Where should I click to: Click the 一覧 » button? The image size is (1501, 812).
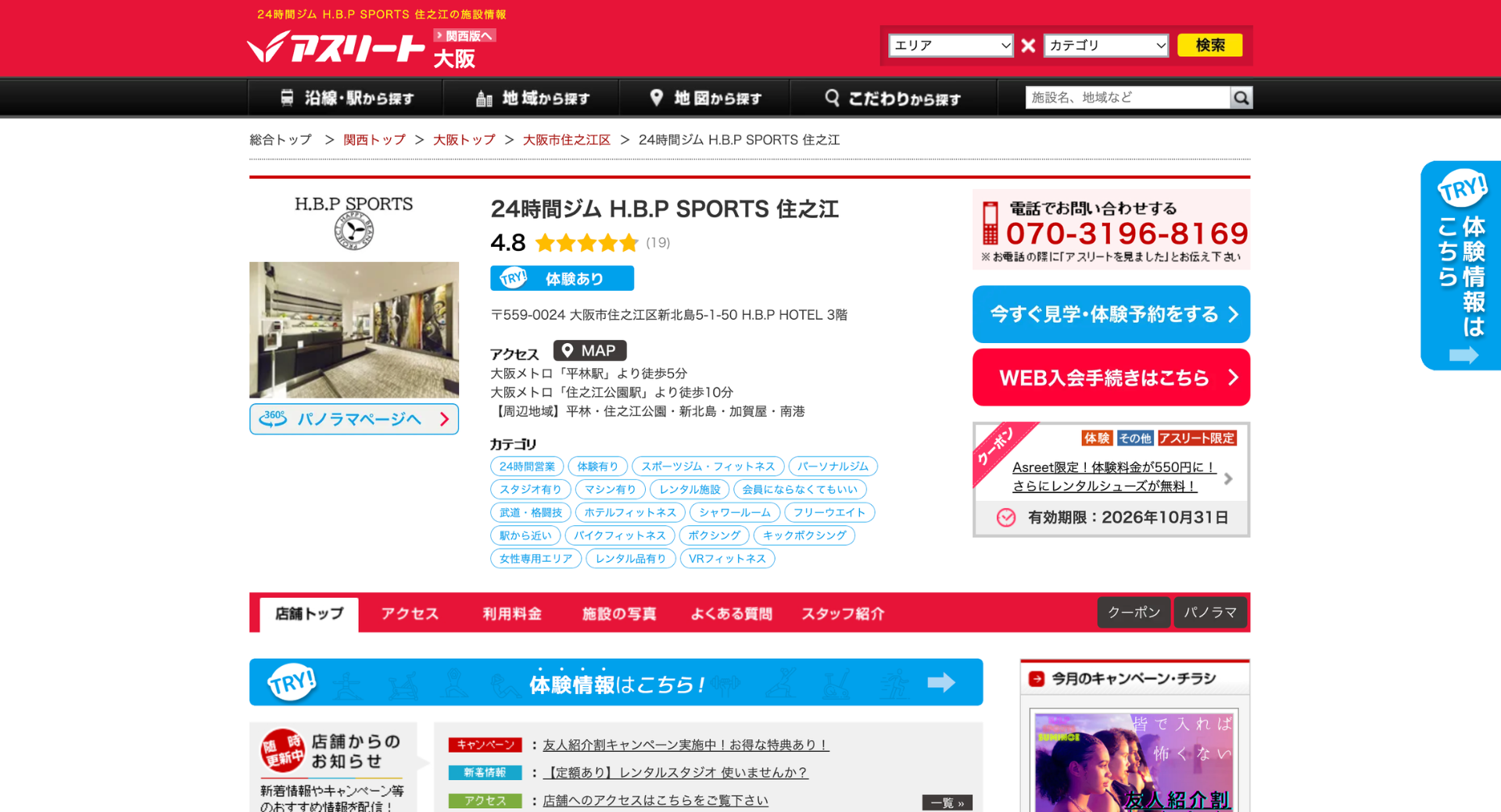coord(947,803)
